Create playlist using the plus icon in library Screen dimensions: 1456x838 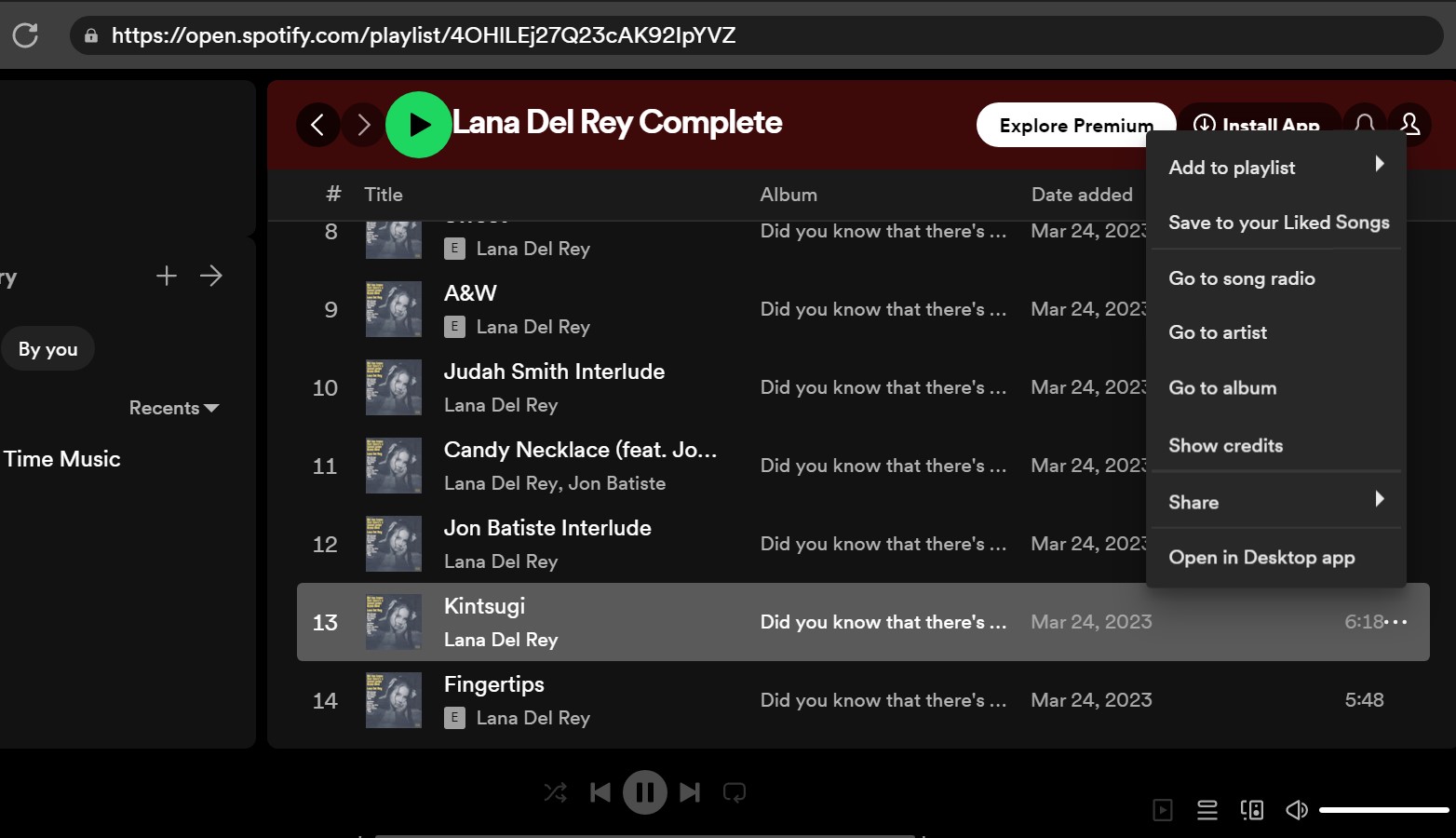[x=167, y=276]
